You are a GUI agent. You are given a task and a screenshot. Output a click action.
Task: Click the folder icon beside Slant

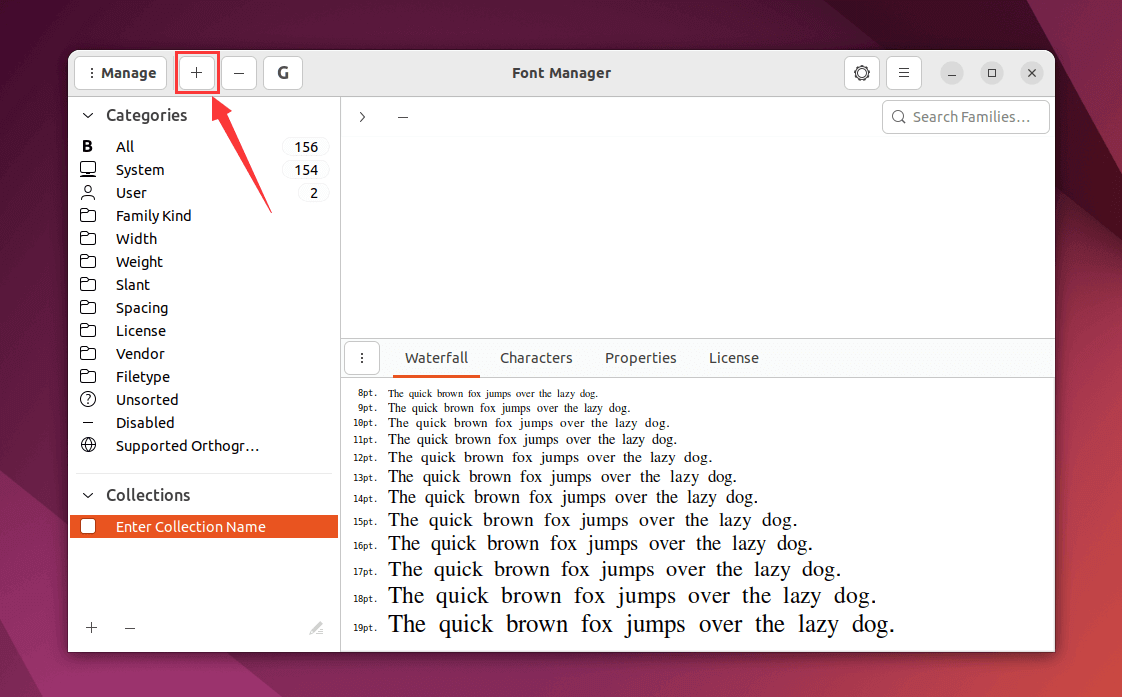[x=88, y=284]
